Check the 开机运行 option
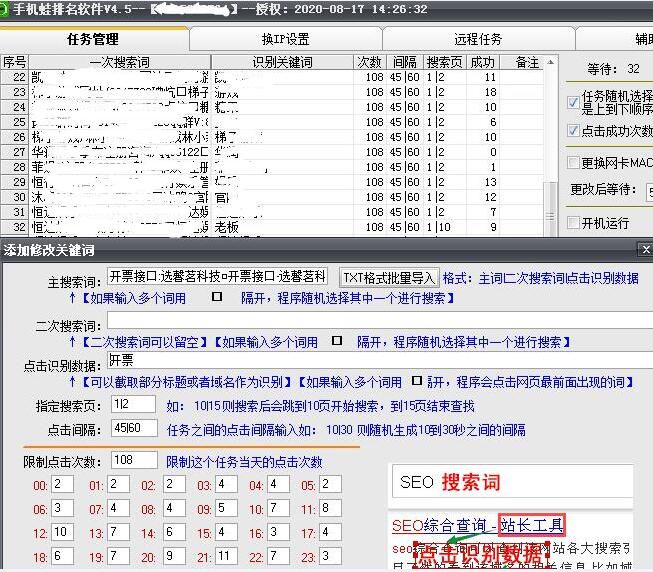653x572 pixels. click(x=573, y=222)
